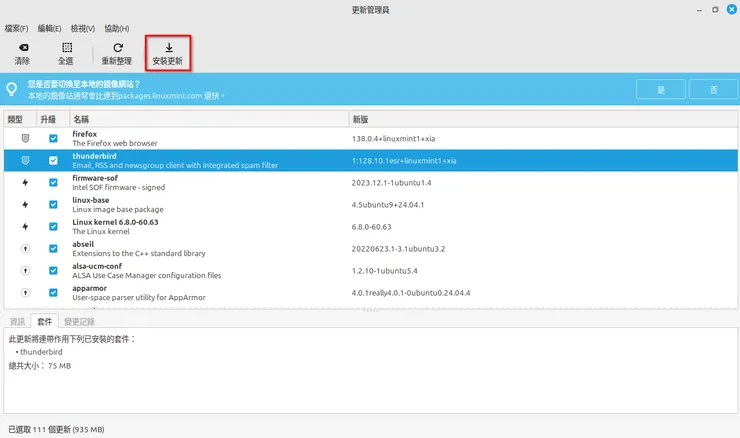This screenshot has width=740, height=438.
Task: Select the Linux kernel 6.8.0-60.63 name
Action: pos(115,222)
